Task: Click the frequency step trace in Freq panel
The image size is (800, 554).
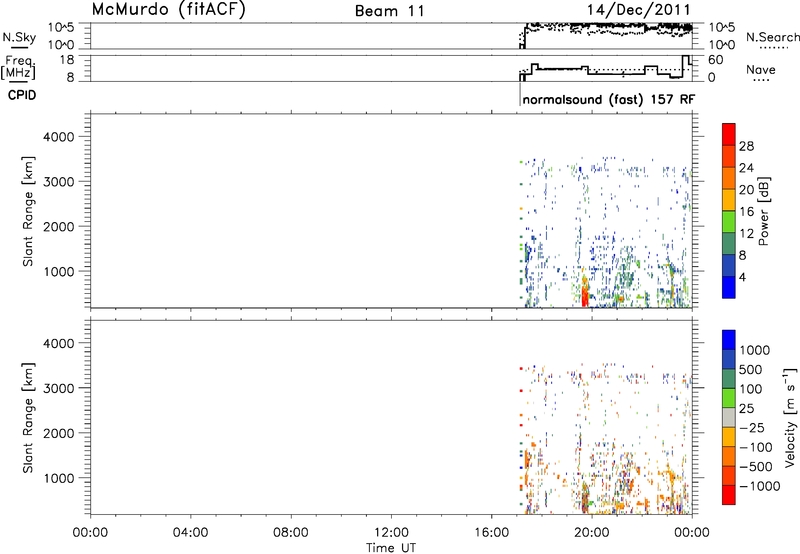Action: click(606, 68)
